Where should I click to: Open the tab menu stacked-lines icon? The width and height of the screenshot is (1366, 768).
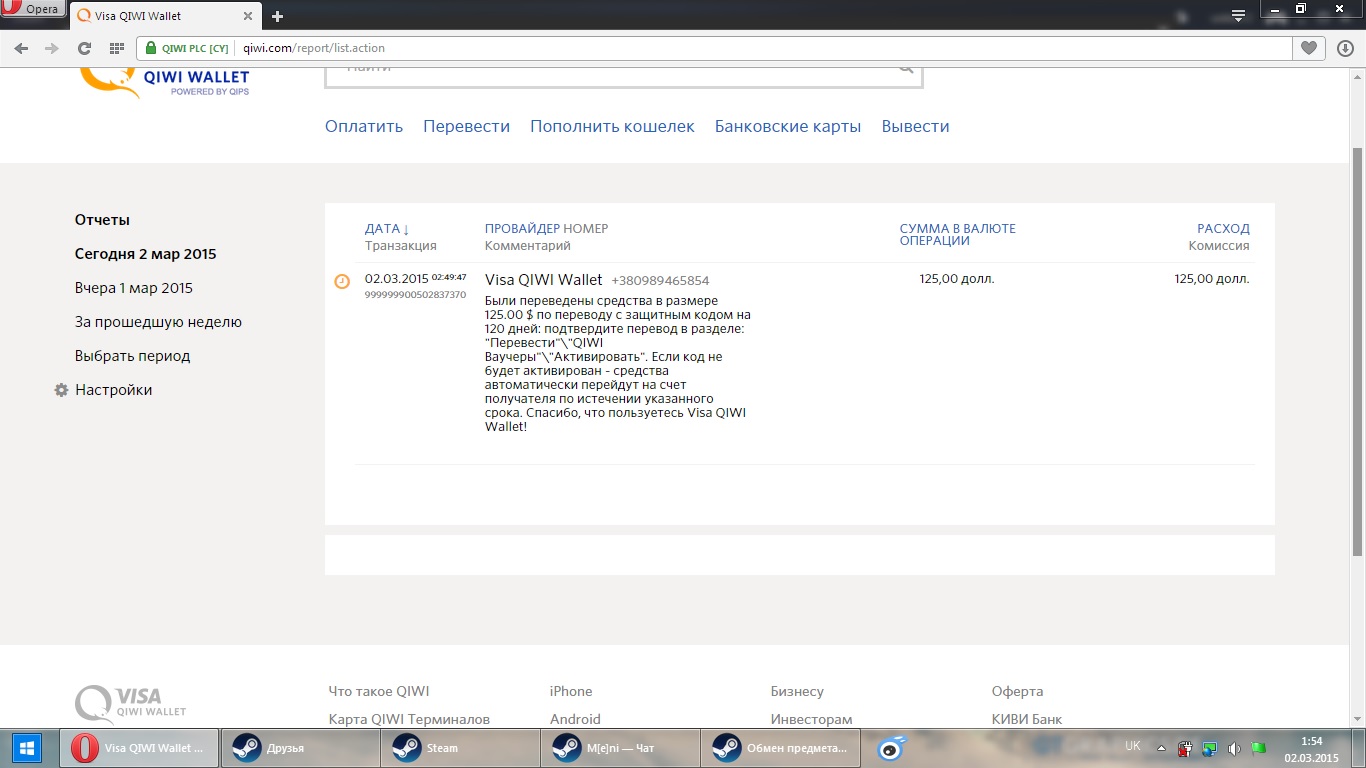point(1238,15)
